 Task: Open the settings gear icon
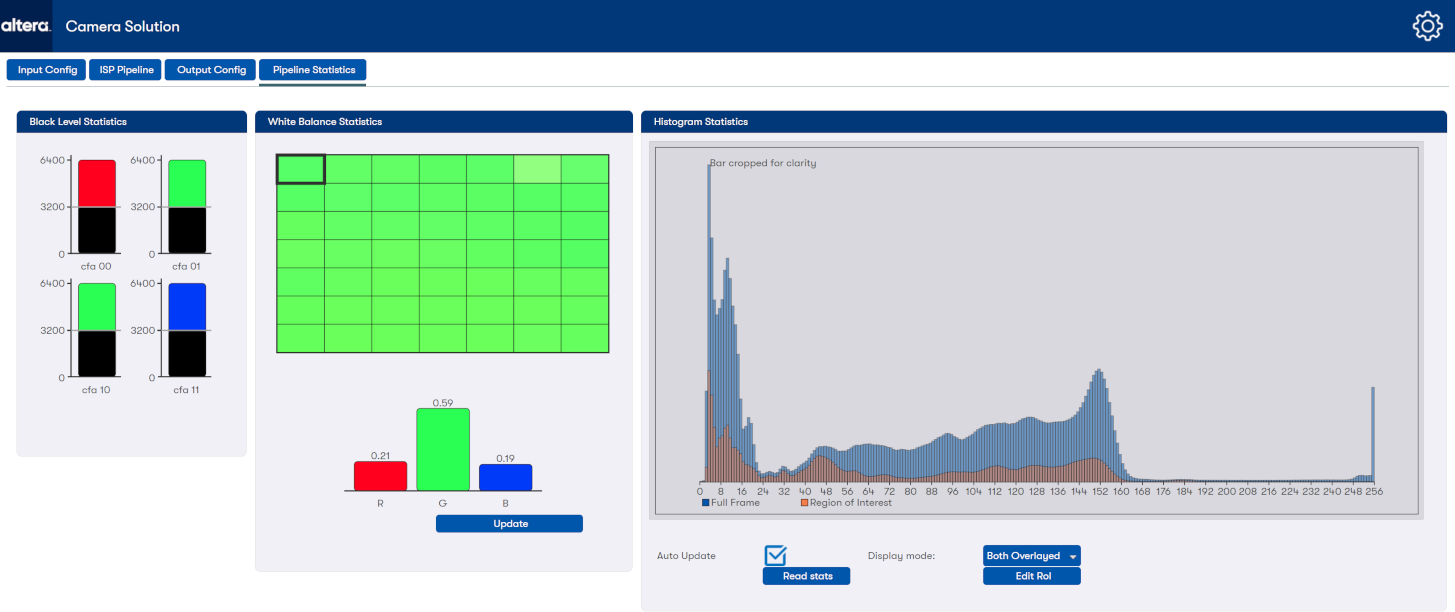(1427, 26)
